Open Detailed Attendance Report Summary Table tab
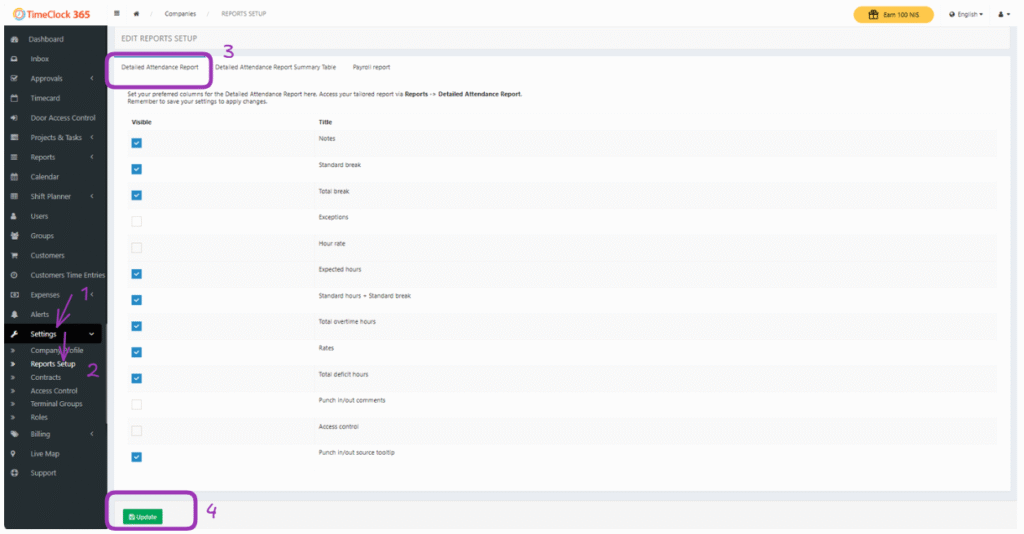1024x534 pixels. coord(275,67)
